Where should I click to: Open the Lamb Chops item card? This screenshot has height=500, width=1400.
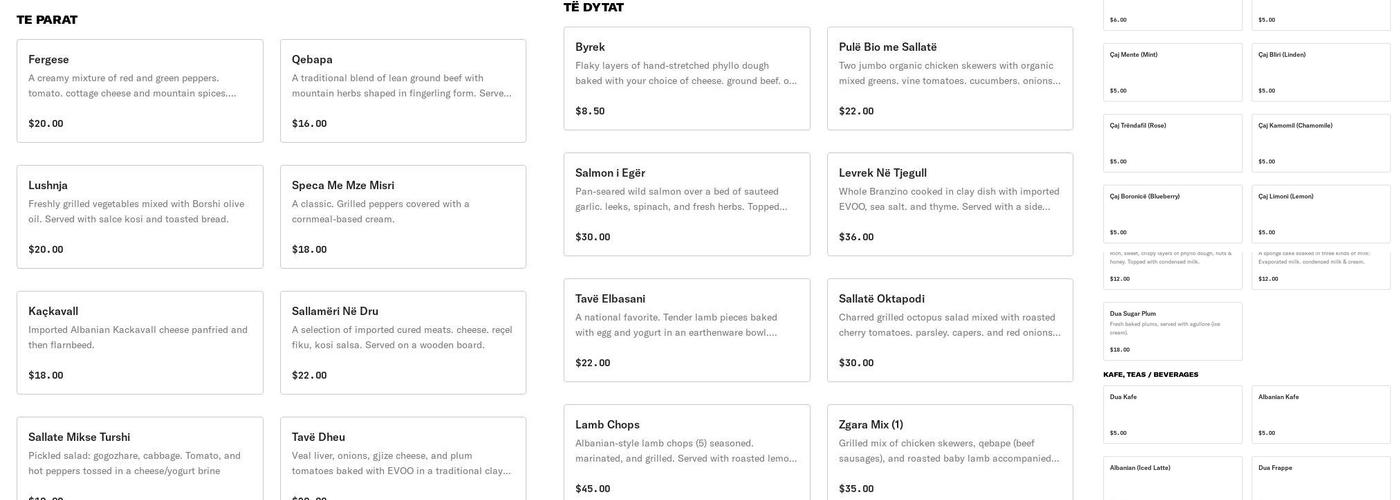(x=686, y=457)
